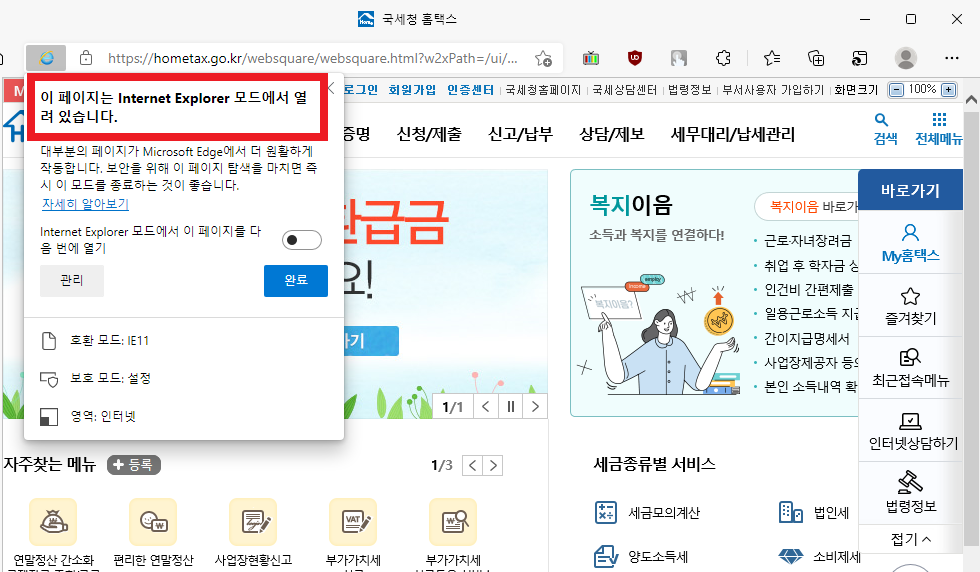
Task: Click the 검색 search magnifier icon
Action: (x=881, y=119)
